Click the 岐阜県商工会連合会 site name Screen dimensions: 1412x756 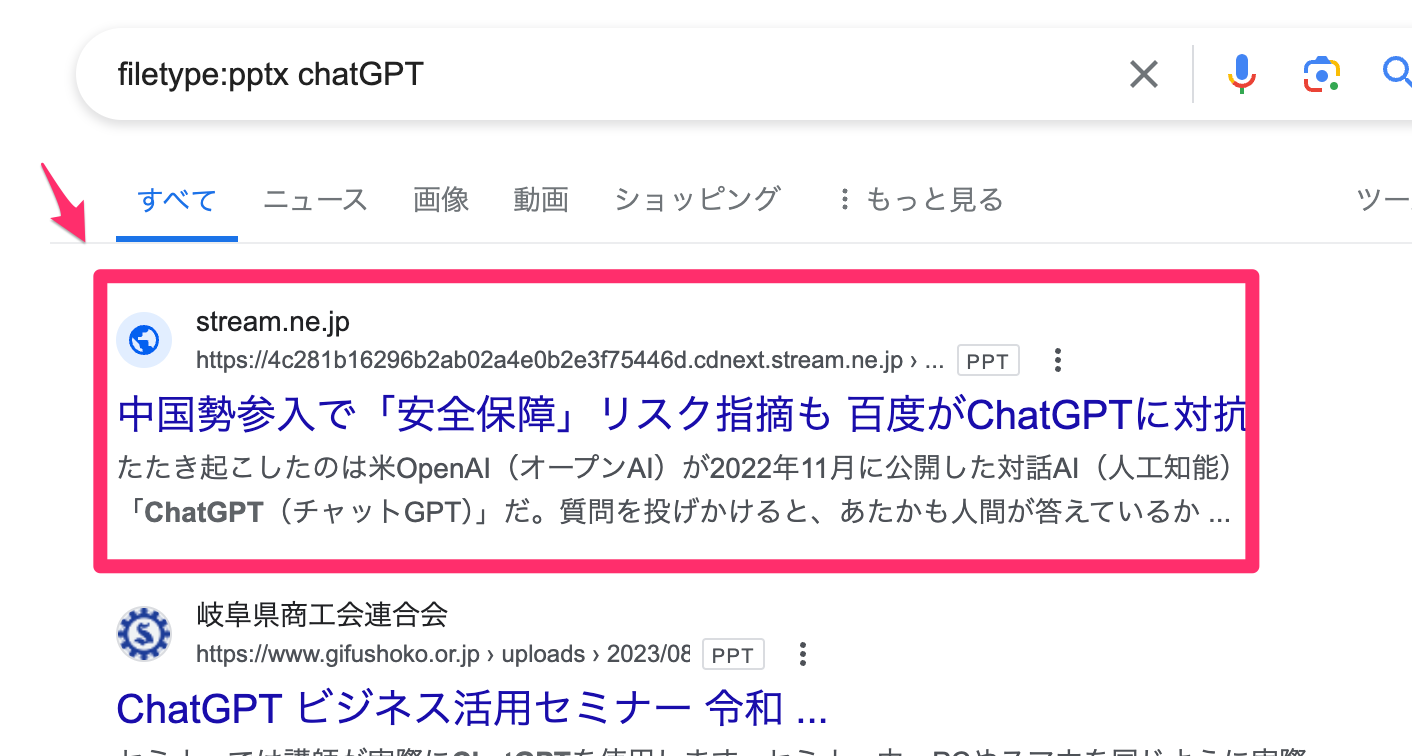(x=322, y=614)
